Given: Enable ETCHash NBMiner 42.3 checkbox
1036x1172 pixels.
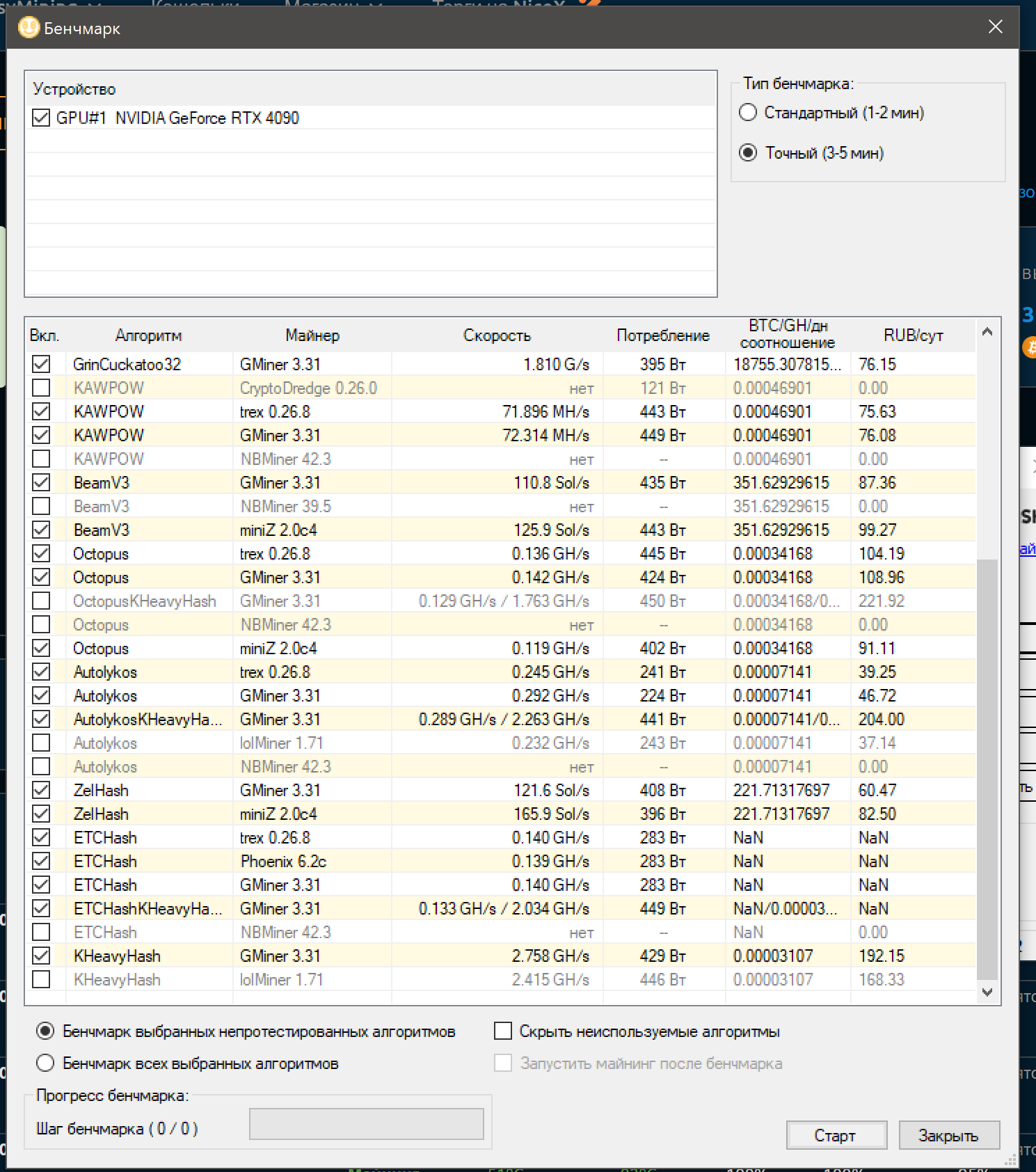Looking at the screenshot, I should [41, 932].
